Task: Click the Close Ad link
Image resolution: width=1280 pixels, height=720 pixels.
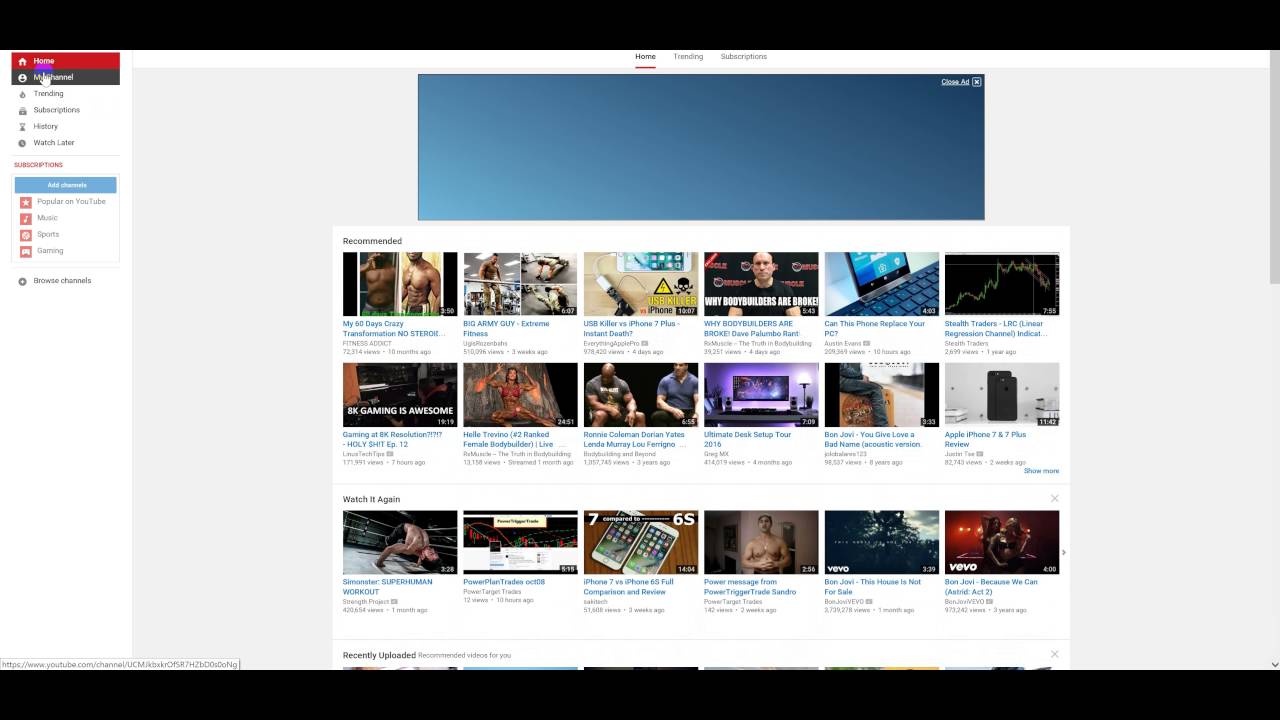Action: 955,82
